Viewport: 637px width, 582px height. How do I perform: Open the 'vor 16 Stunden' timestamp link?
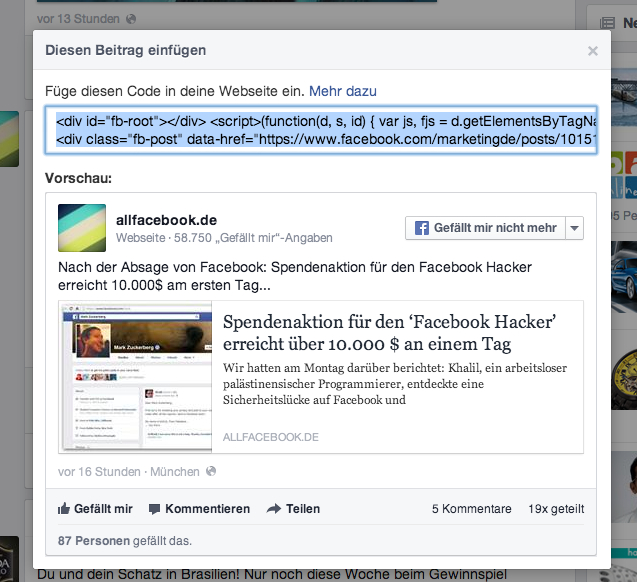point(99,472)
